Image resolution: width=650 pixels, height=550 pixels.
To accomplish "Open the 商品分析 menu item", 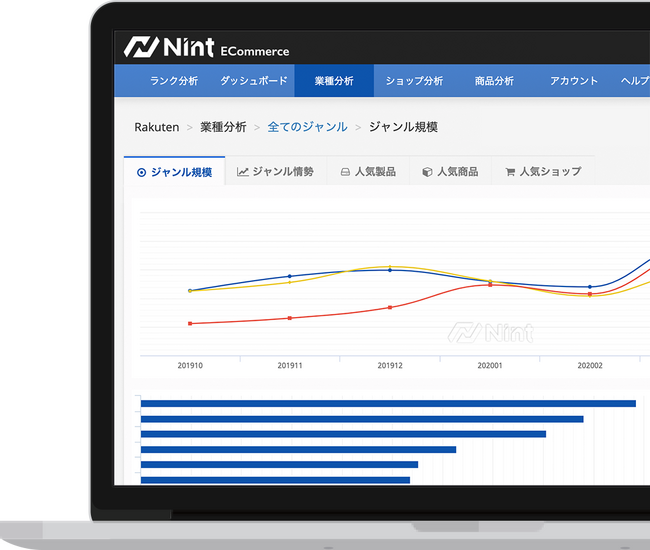I will 494,81.
